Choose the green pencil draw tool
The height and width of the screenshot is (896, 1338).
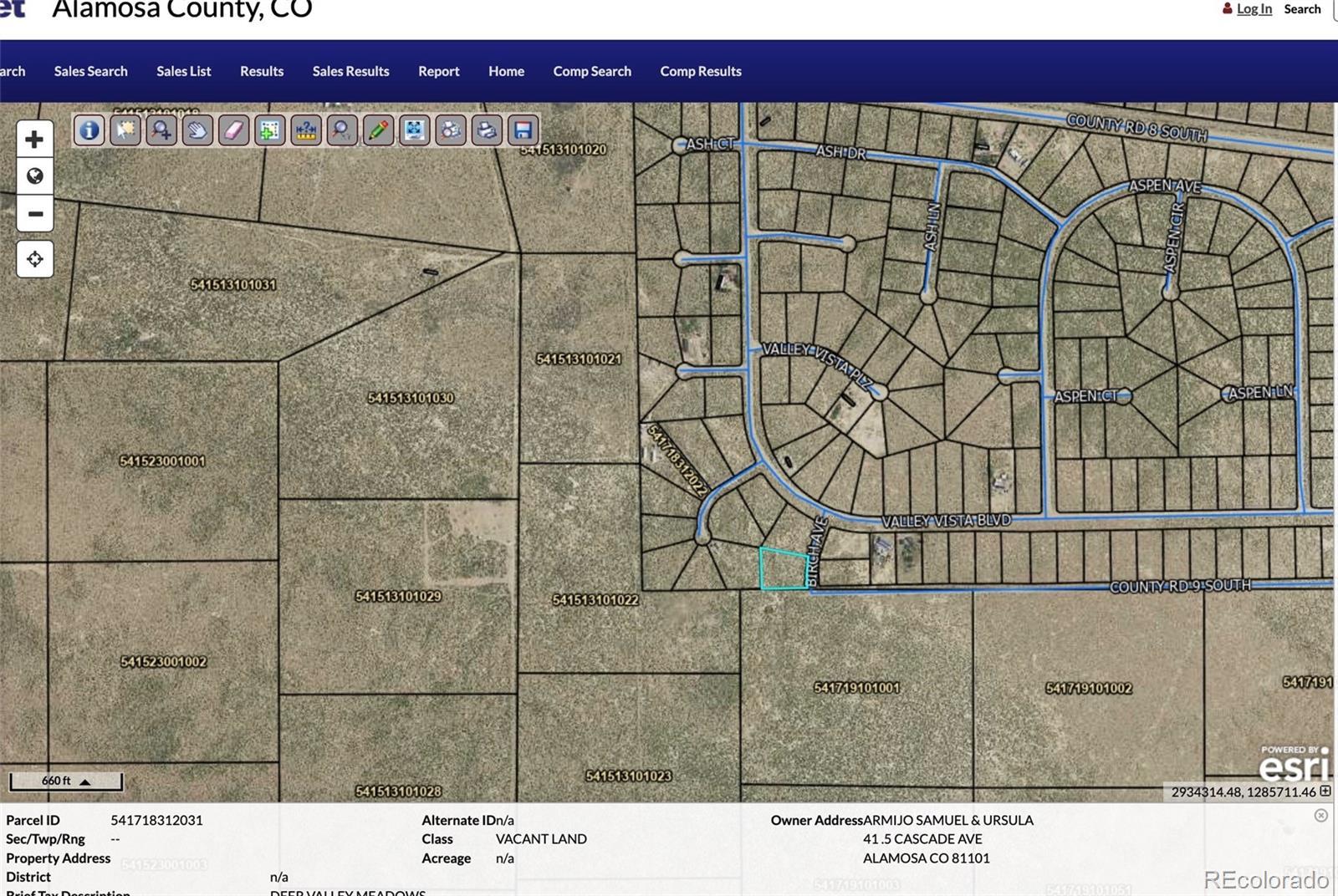pos(378,130)
